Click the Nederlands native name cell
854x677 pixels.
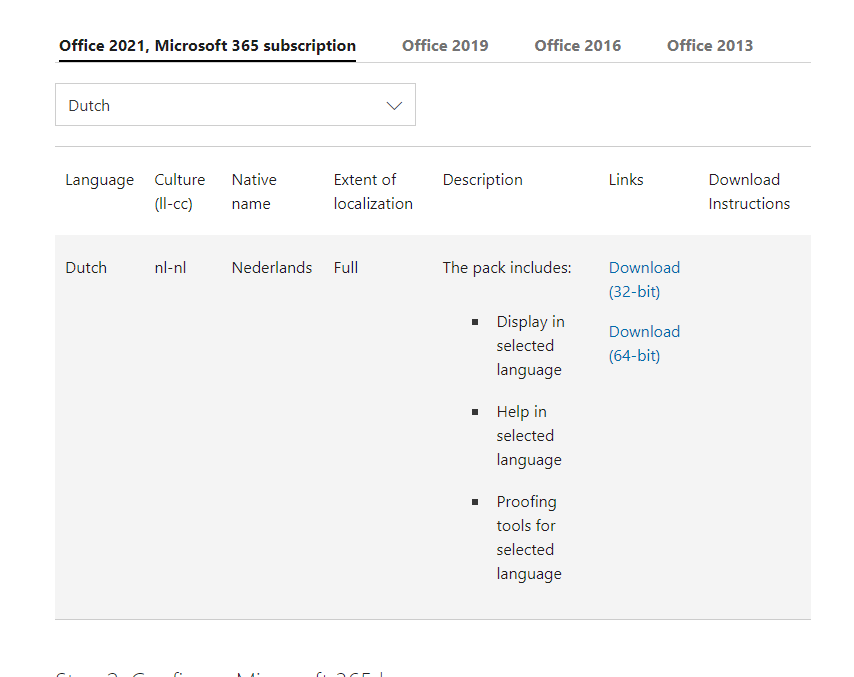(272, 268)
